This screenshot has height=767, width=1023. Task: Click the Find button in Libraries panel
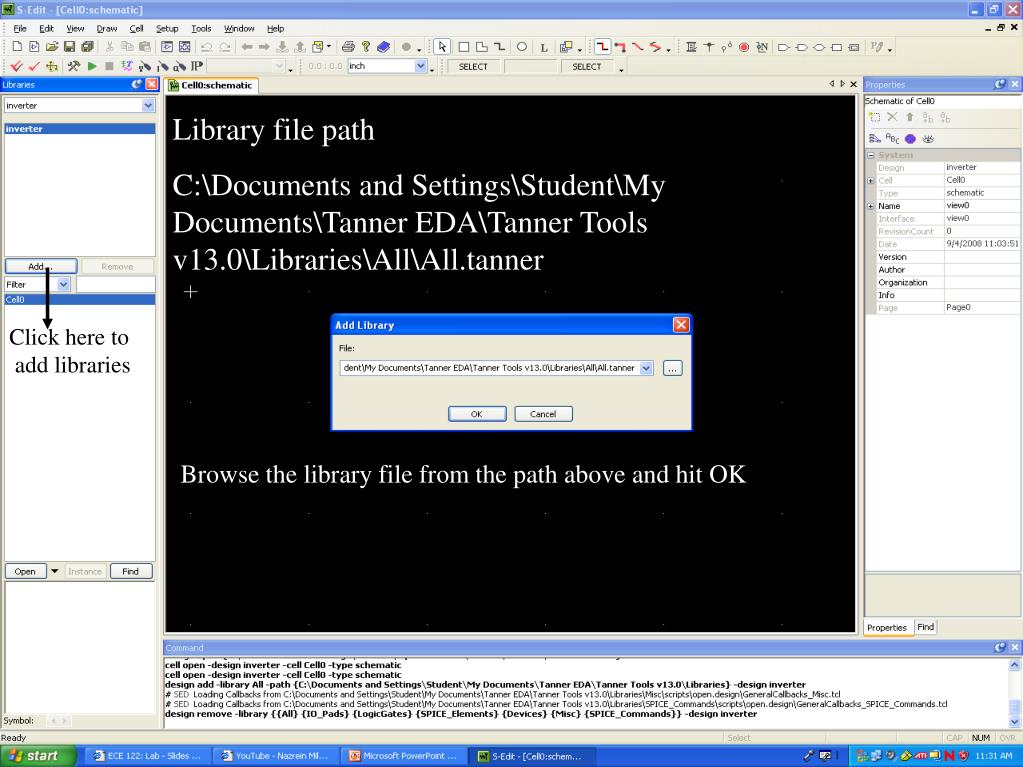[x=130, y=571]
